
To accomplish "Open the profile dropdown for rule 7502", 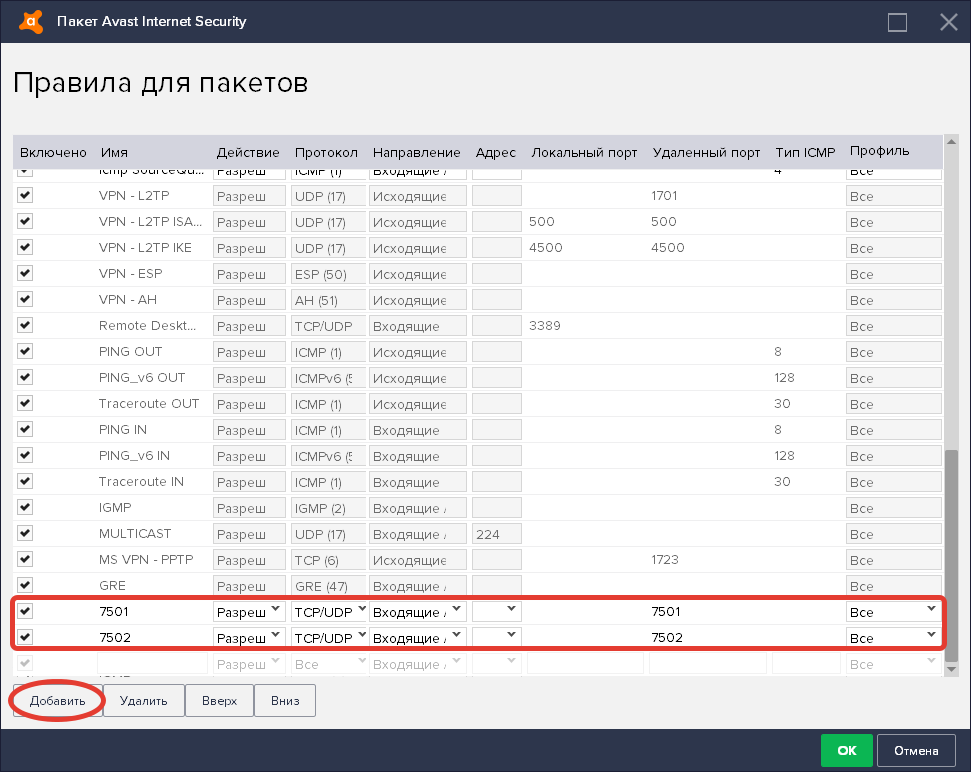I will 894,638.
